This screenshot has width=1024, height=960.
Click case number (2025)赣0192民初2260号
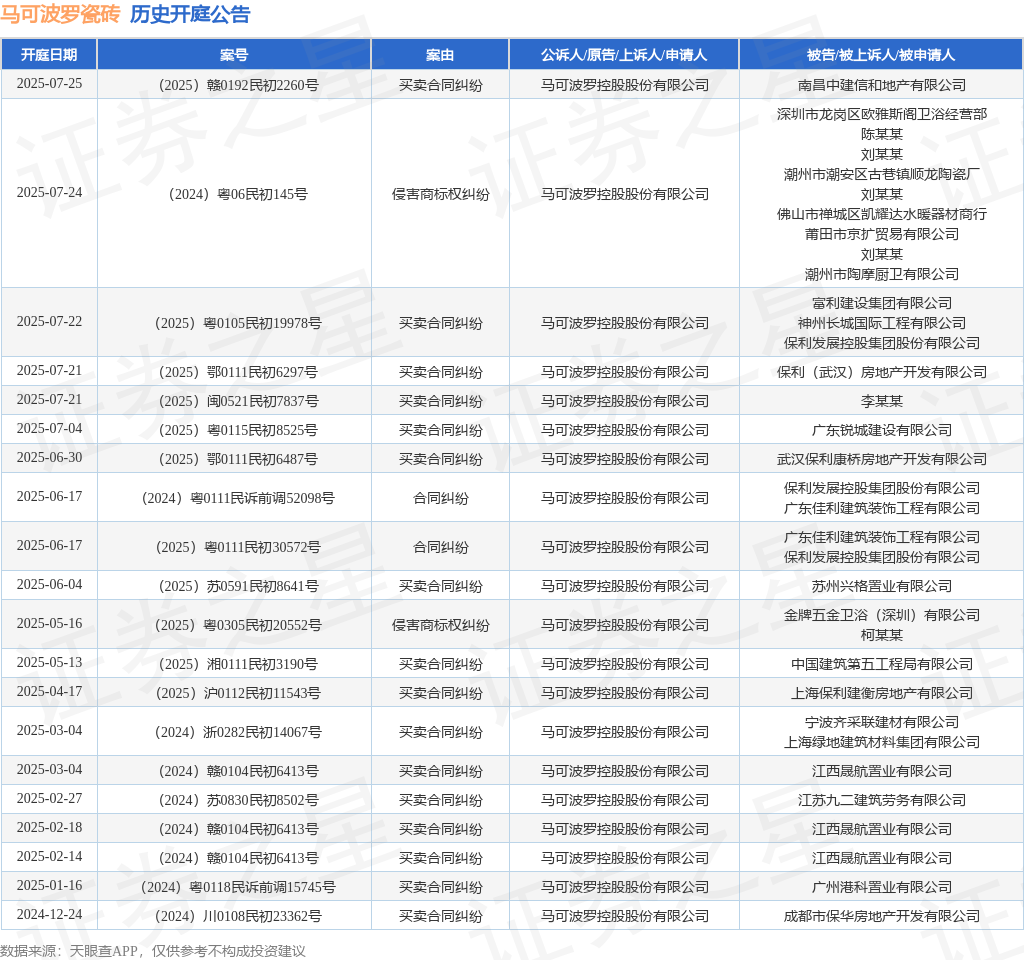coord(238,85)
